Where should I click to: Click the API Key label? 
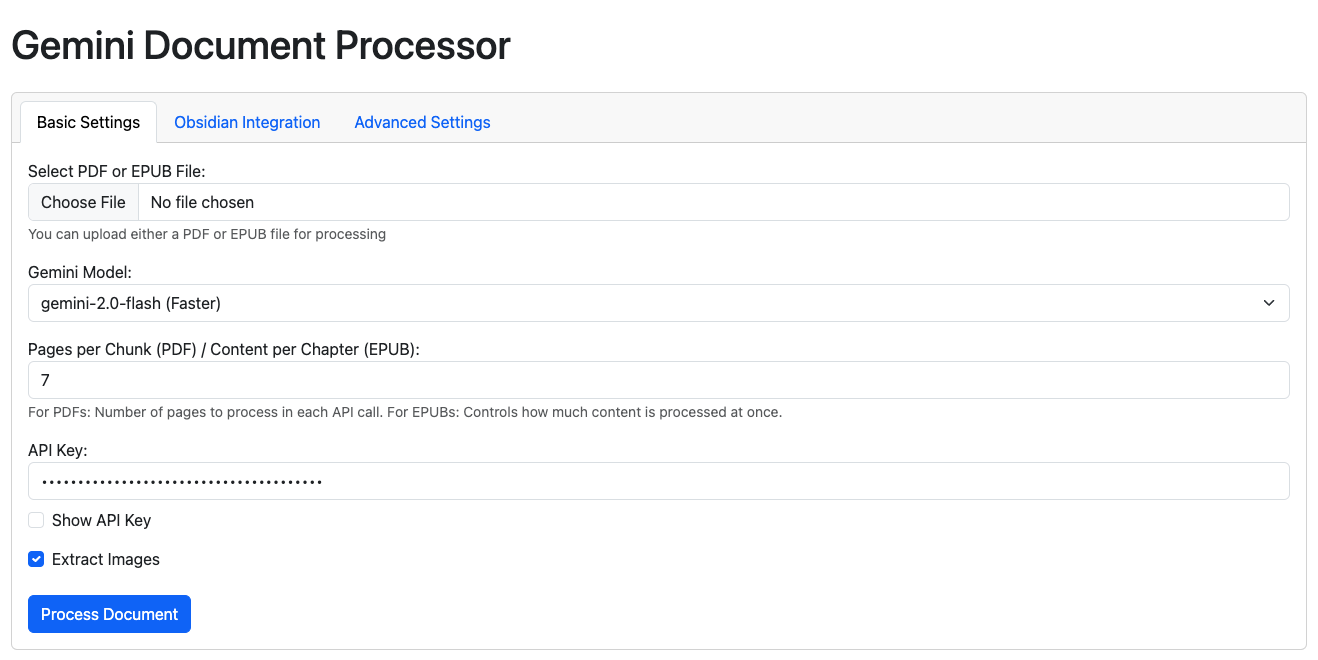58,450
